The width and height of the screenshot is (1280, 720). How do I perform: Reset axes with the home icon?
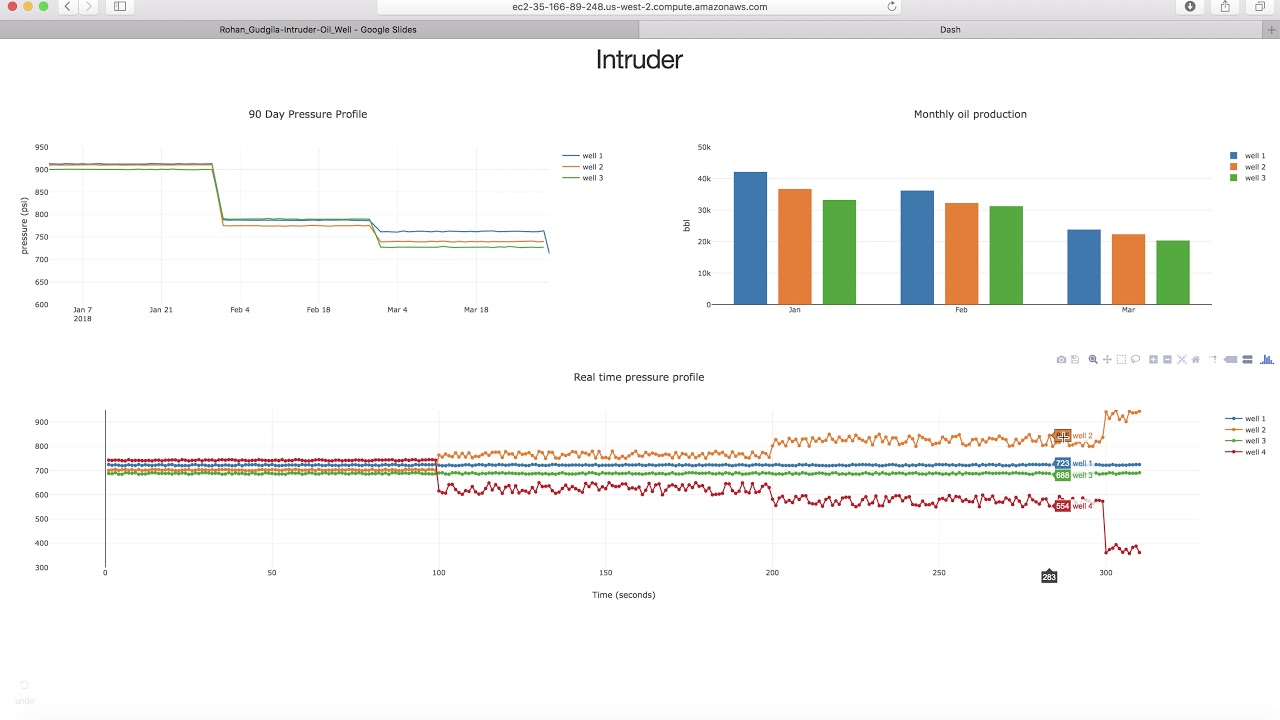[1195, 360]
